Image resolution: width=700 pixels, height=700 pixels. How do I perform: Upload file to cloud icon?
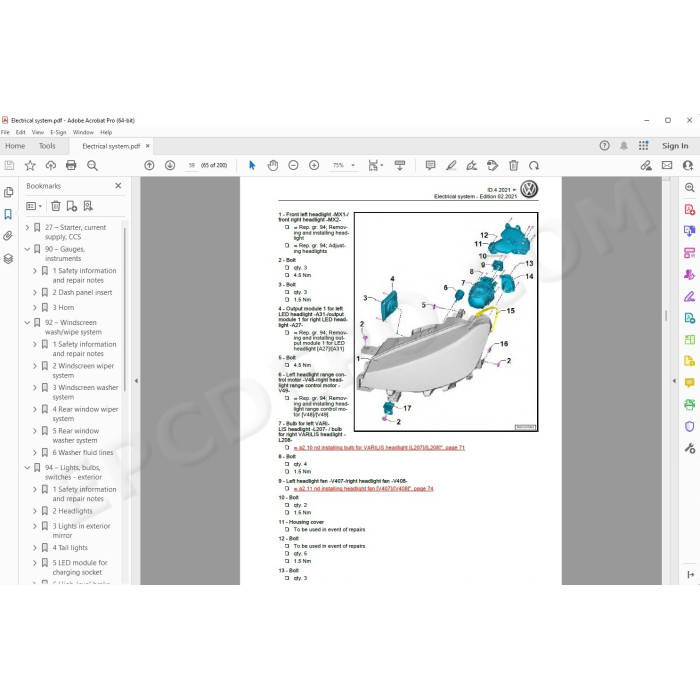coord(51,166)
